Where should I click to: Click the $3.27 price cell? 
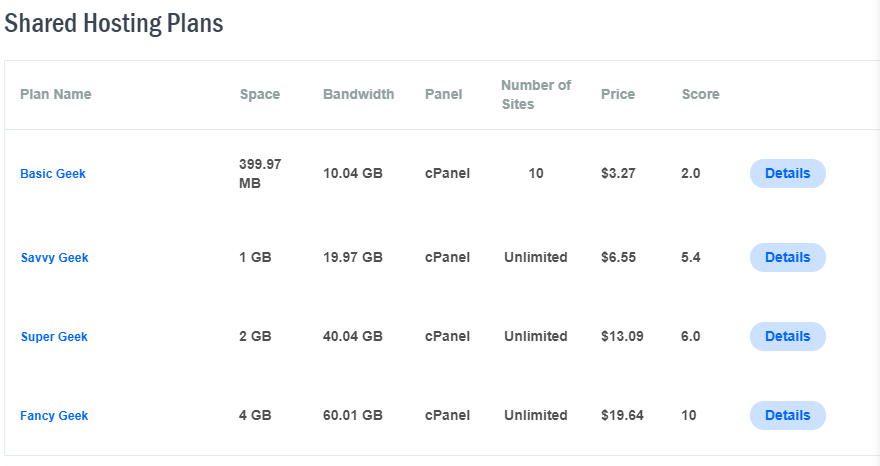click(x=618, y=173)
